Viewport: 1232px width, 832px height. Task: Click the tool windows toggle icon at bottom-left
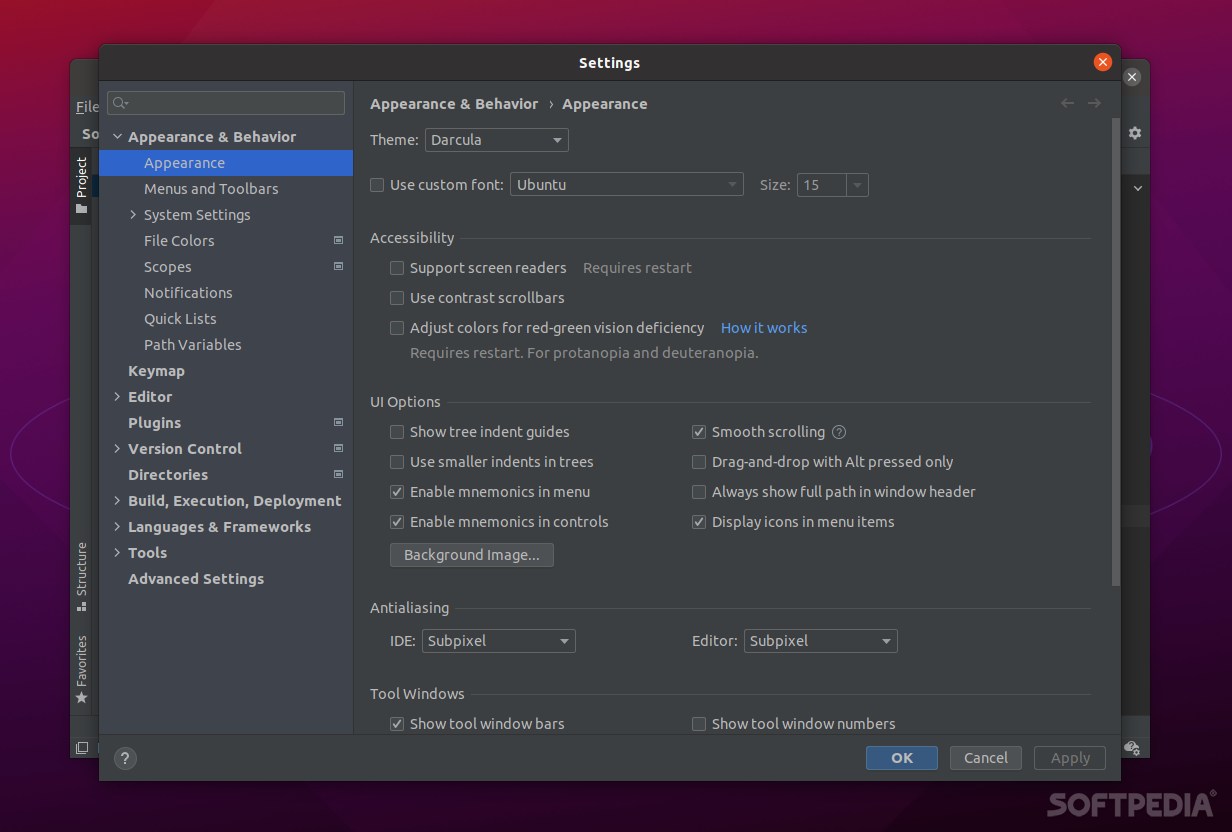82,747
